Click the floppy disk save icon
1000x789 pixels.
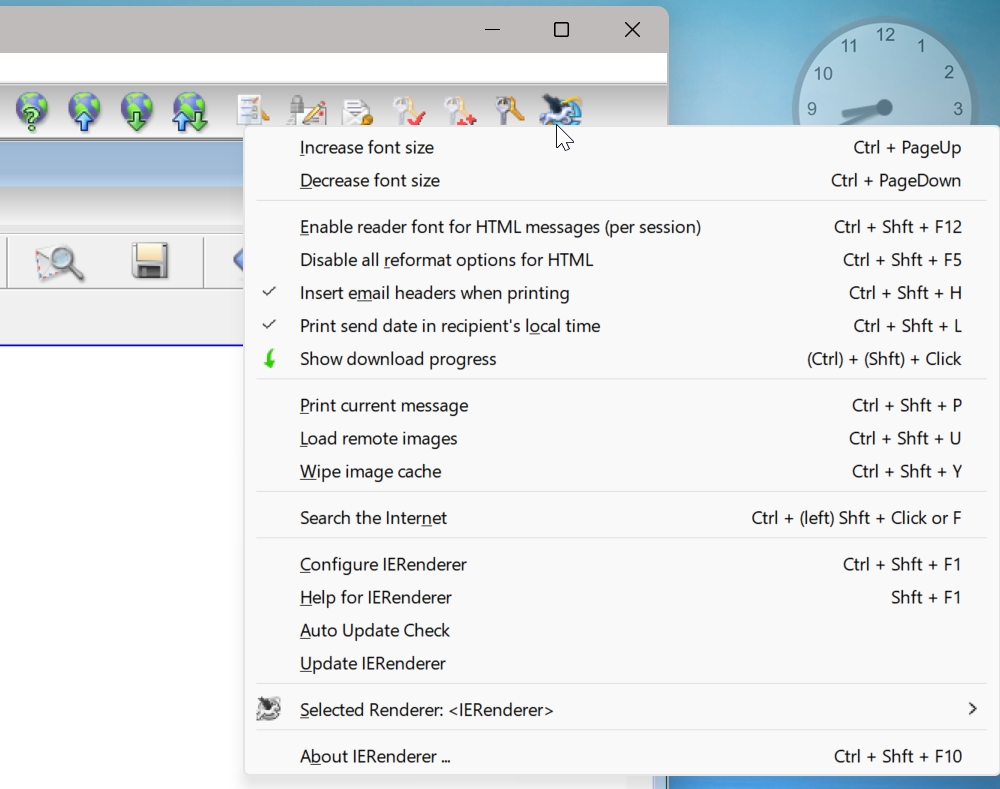pos(149,262)
